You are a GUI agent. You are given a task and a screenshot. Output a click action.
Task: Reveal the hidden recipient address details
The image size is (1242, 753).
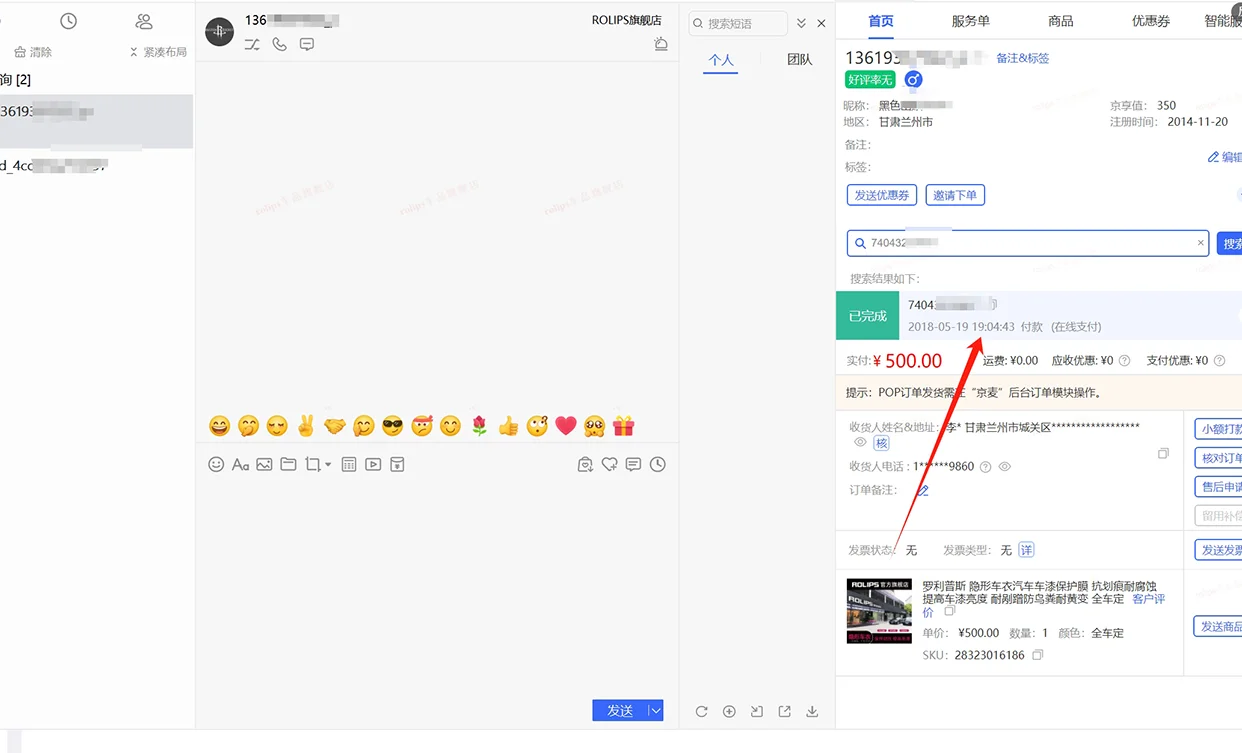[859, 442]
